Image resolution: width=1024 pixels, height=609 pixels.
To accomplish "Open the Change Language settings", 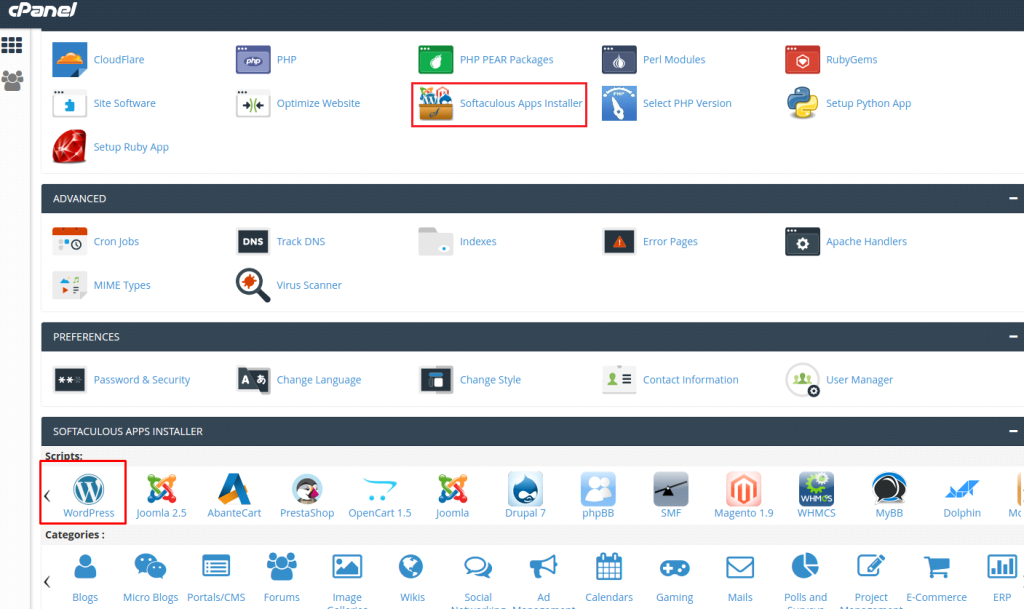I will [253, 379].
